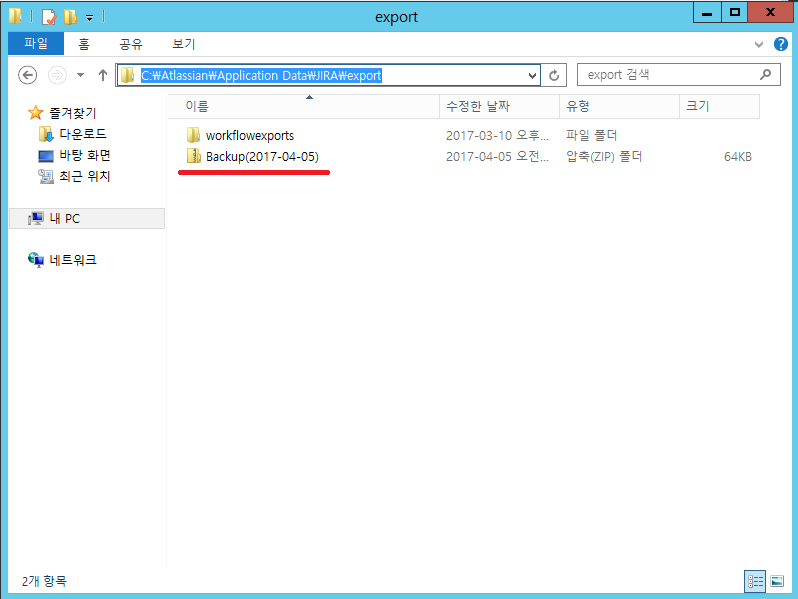Click the explorer window icon in title bar
798x599 pixels.
[x=15, y=16]
